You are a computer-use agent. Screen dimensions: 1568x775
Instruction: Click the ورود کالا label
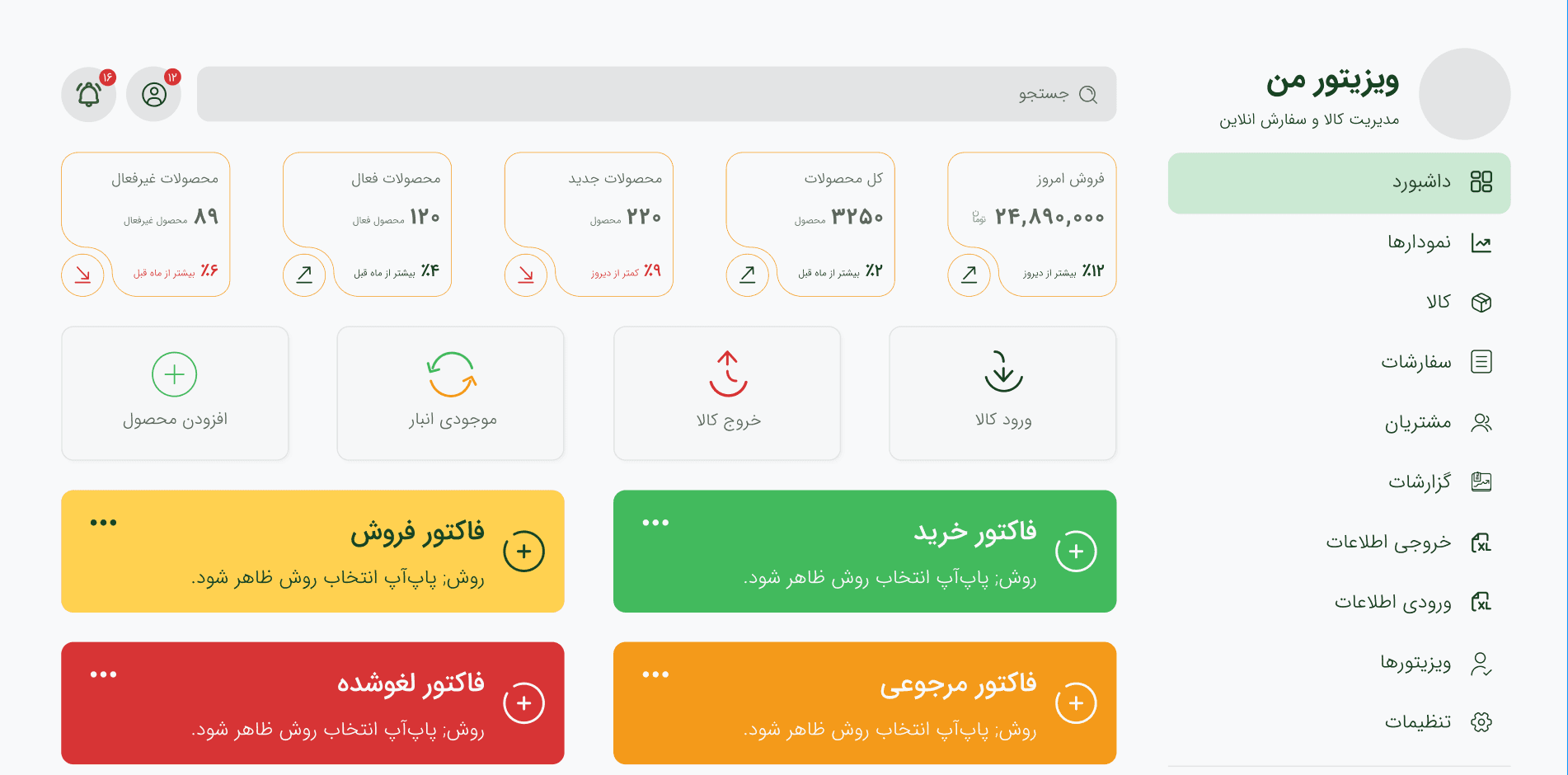(1003, 420)
